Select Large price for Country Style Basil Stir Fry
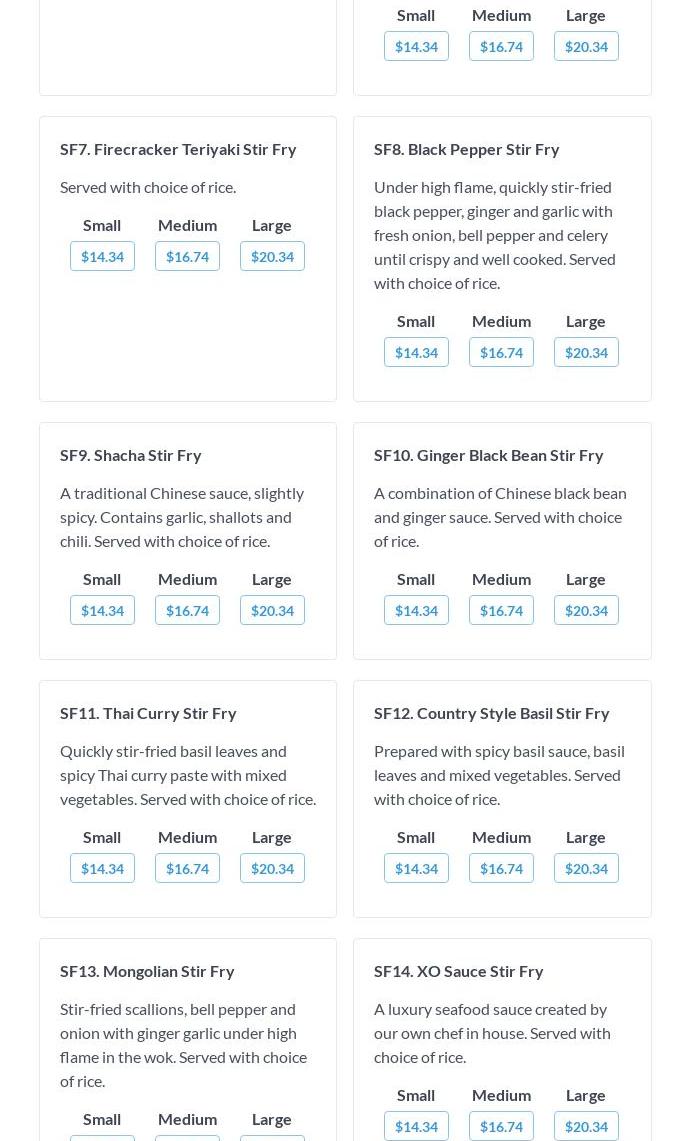The image size is (690, 1141). click(x=586, y=868)
